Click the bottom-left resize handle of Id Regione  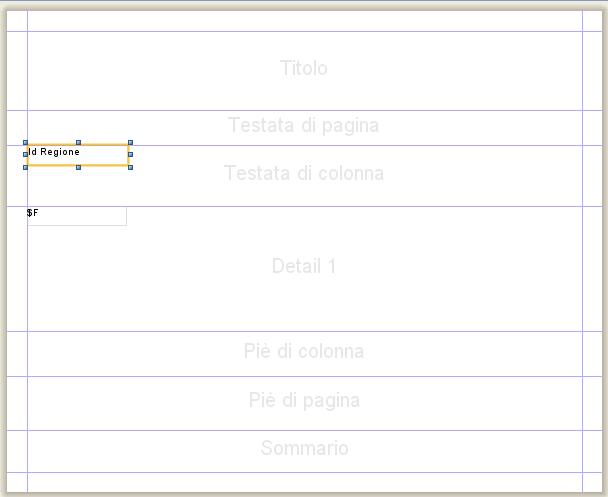click(26, 167)
